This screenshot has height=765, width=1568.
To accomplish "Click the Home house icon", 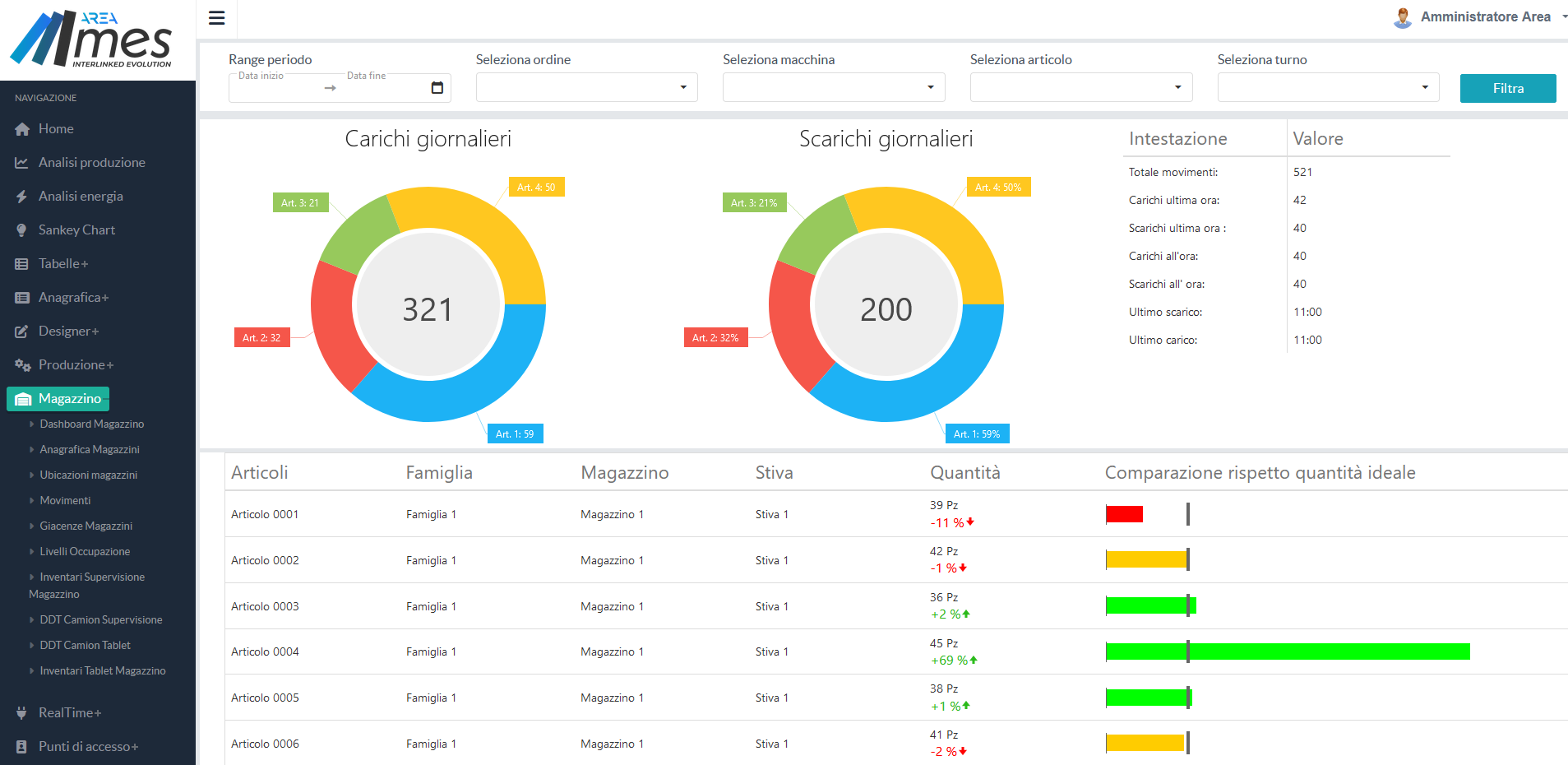I will coord(22,129).
